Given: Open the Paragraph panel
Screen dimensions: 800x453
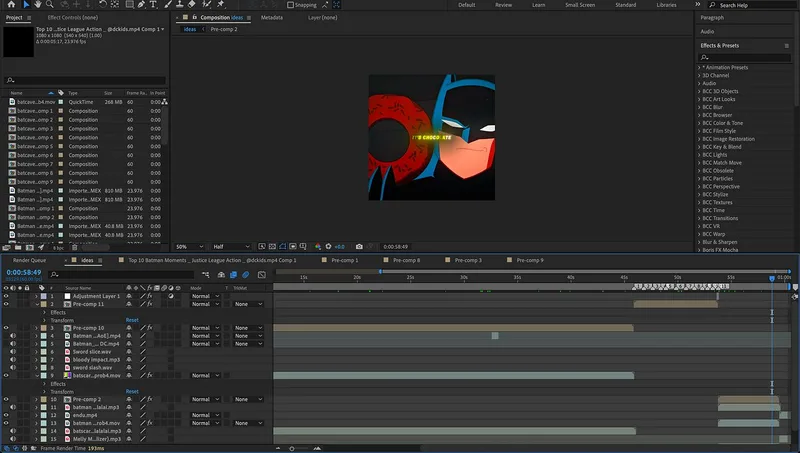Looking at the screenshot, I should click(x=712, y=17).
